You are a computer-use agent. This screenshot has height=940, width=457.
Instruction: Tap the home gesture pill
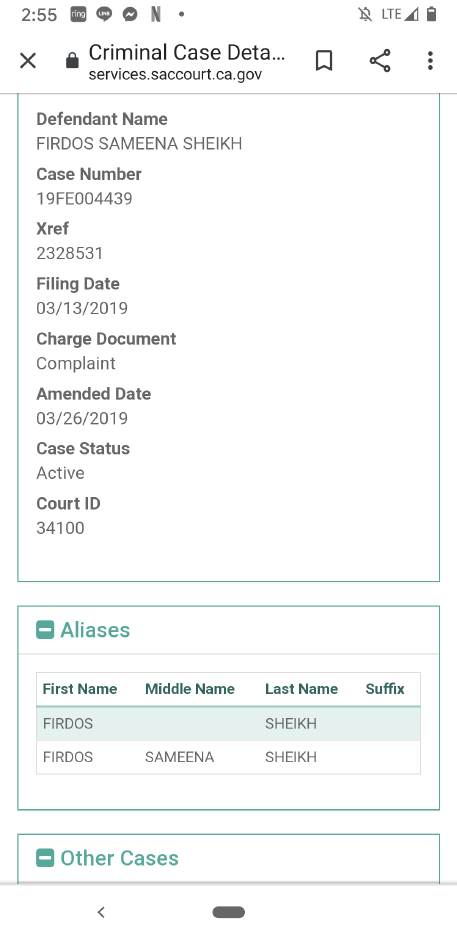click(228, 912)
